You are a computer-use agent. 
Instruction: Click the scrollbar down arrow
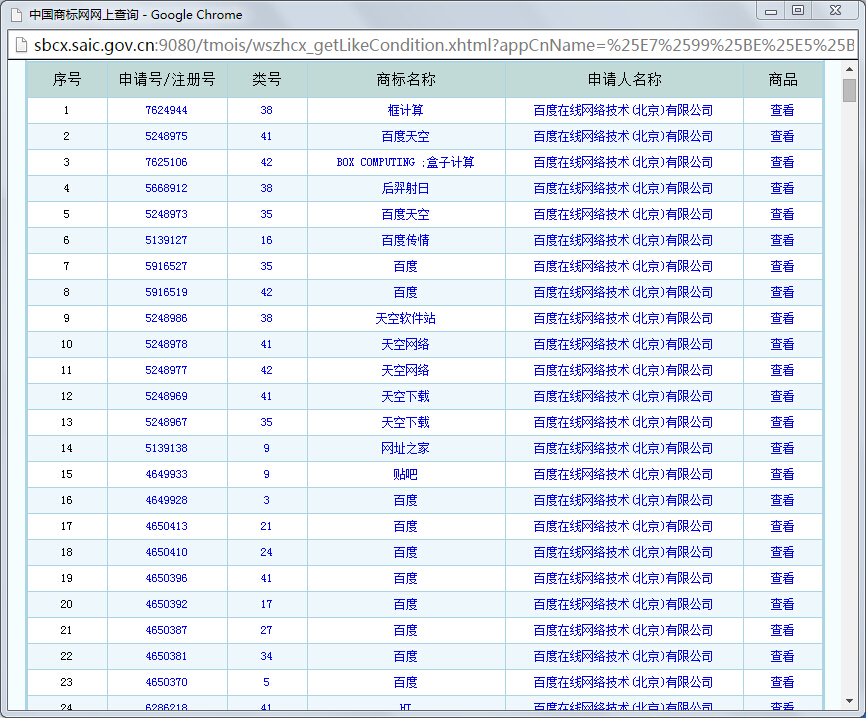[x=849, y=701]
